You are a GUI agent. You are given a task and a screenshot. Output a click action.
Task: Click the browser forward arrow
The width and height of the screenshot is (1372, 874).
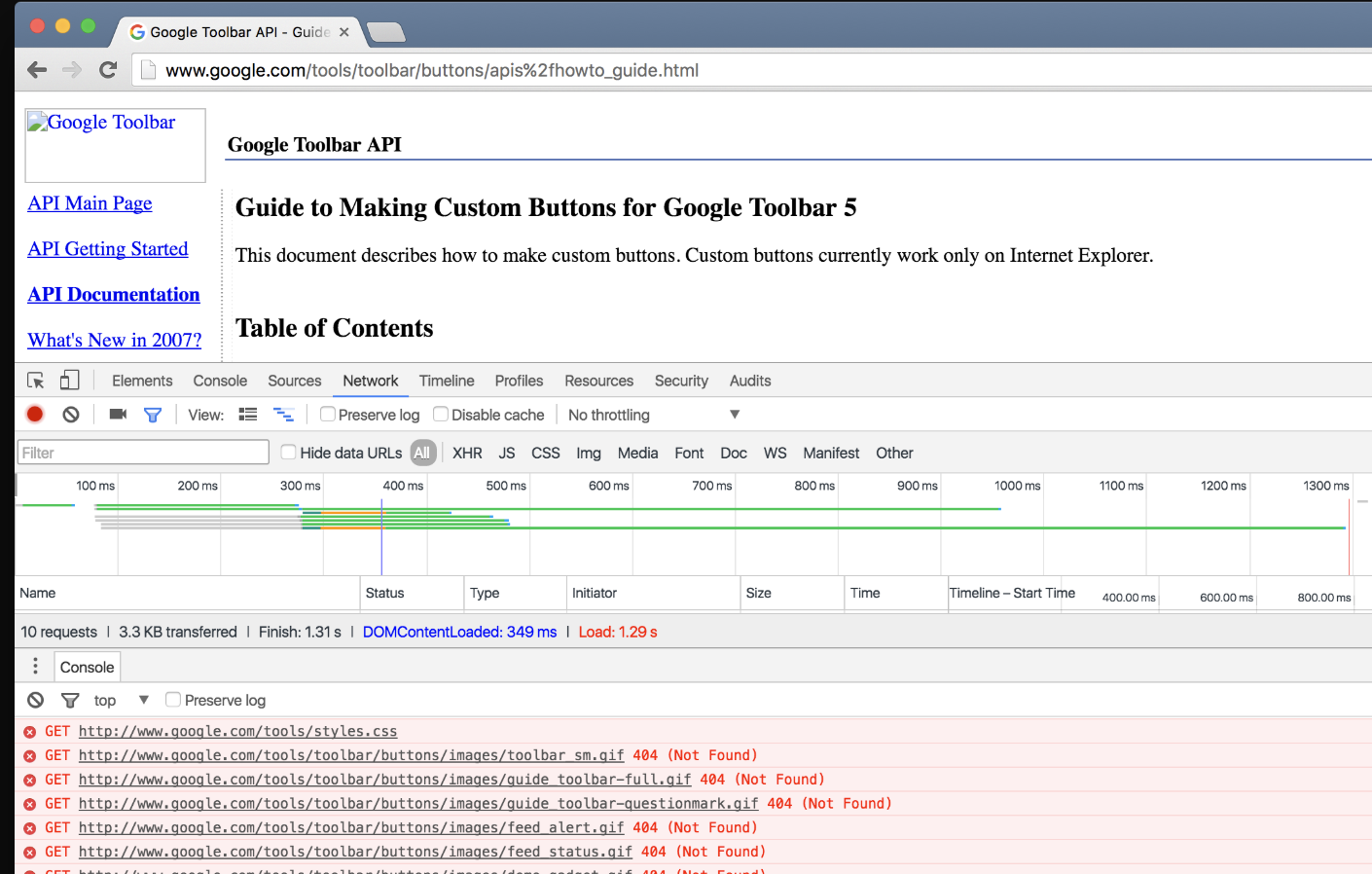(x=72, y=70)
